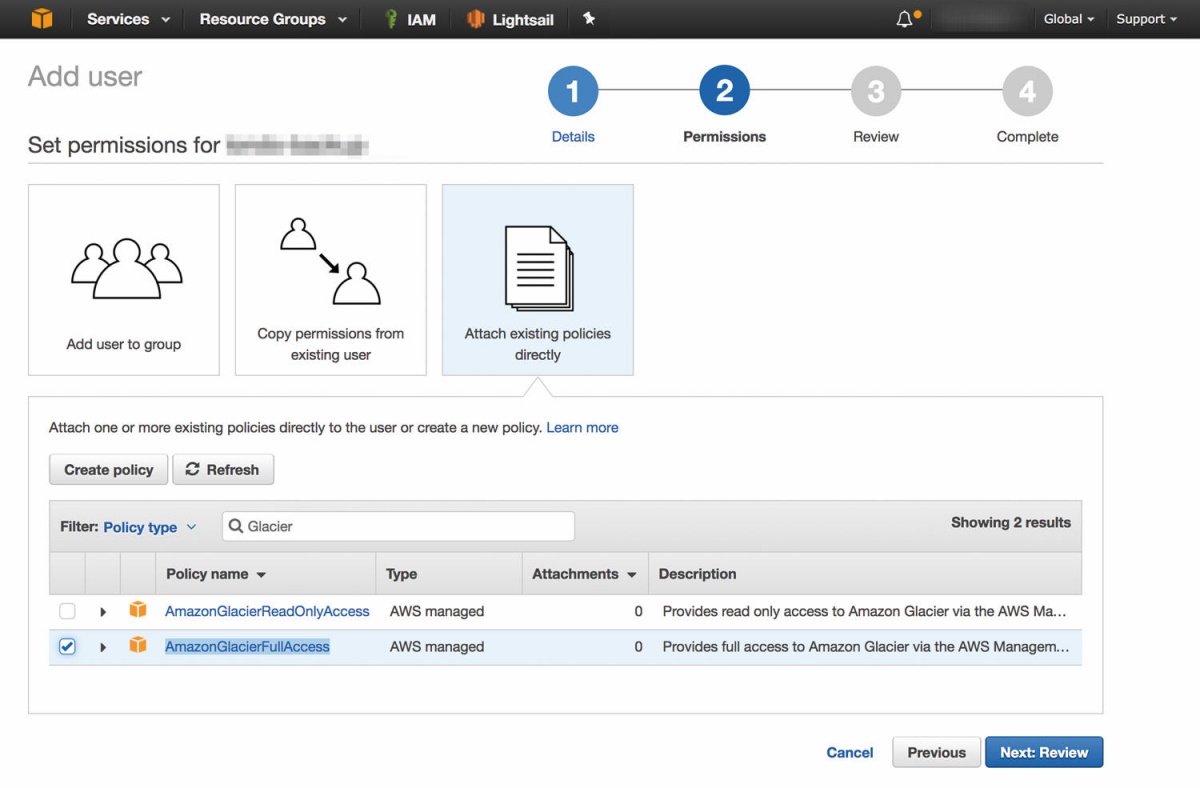This screenshot has height=788, width=1200.
Task: Open the Policy type filter dropdown
Action: 150,527
